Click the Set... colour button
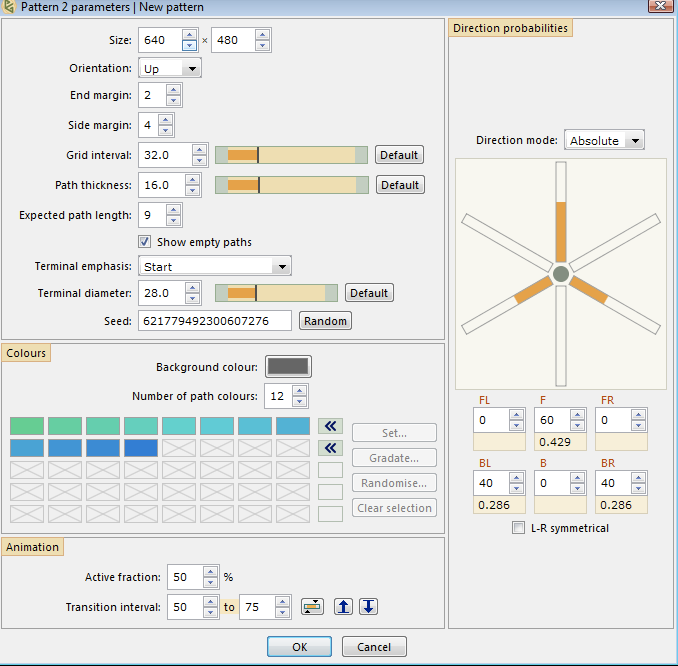678x666 pixels. pos(394,433)
